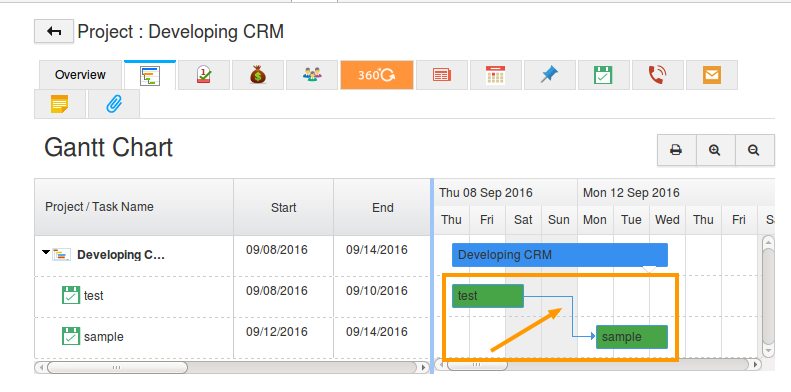791x392 pixels.
Task: Click the green sample task bar
Action: [632, 337]
